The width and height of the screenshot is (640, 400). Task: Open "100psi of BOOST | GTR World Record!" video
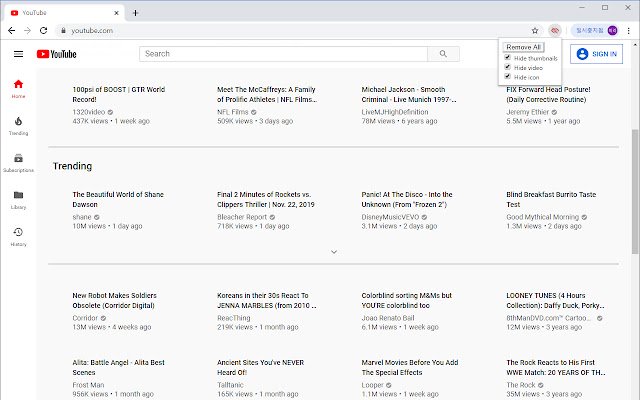(119, 94)
